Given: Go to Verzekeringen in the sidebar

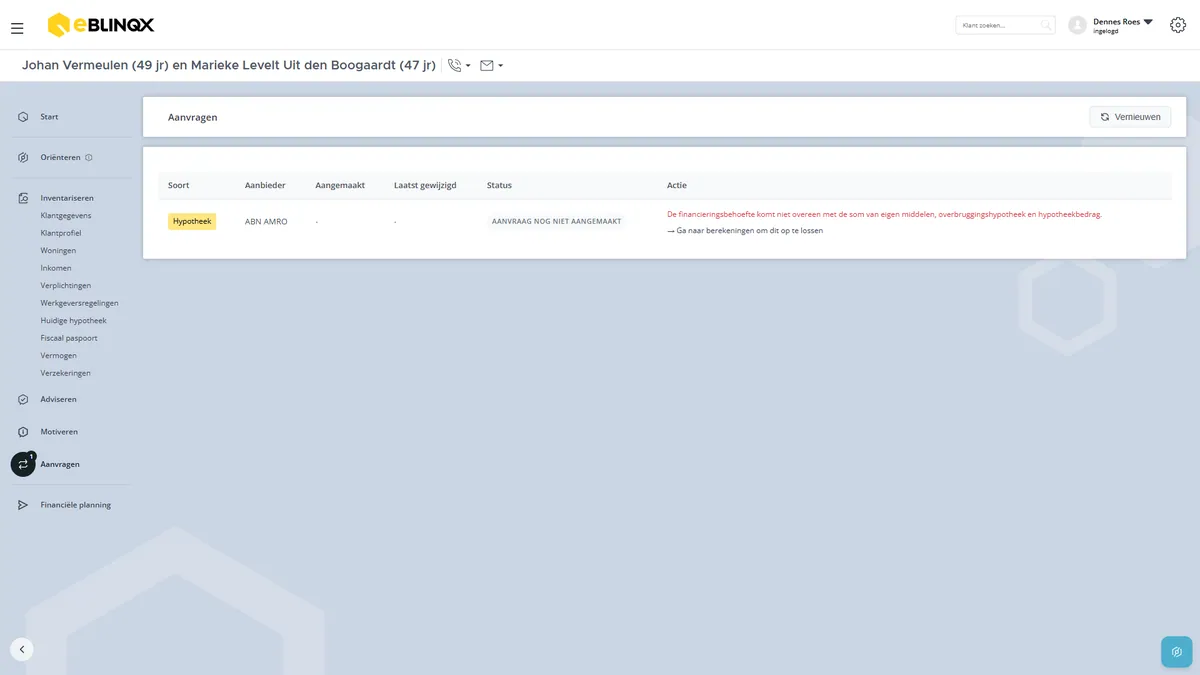Looking at the screenshot, I should (x=65, y=373).
